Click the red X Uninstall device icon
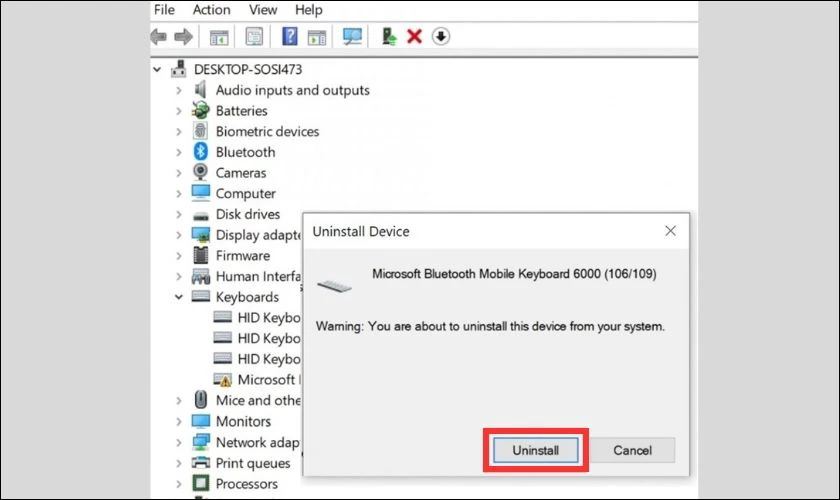This screenshot has height=500, width=840. (414, 36)
